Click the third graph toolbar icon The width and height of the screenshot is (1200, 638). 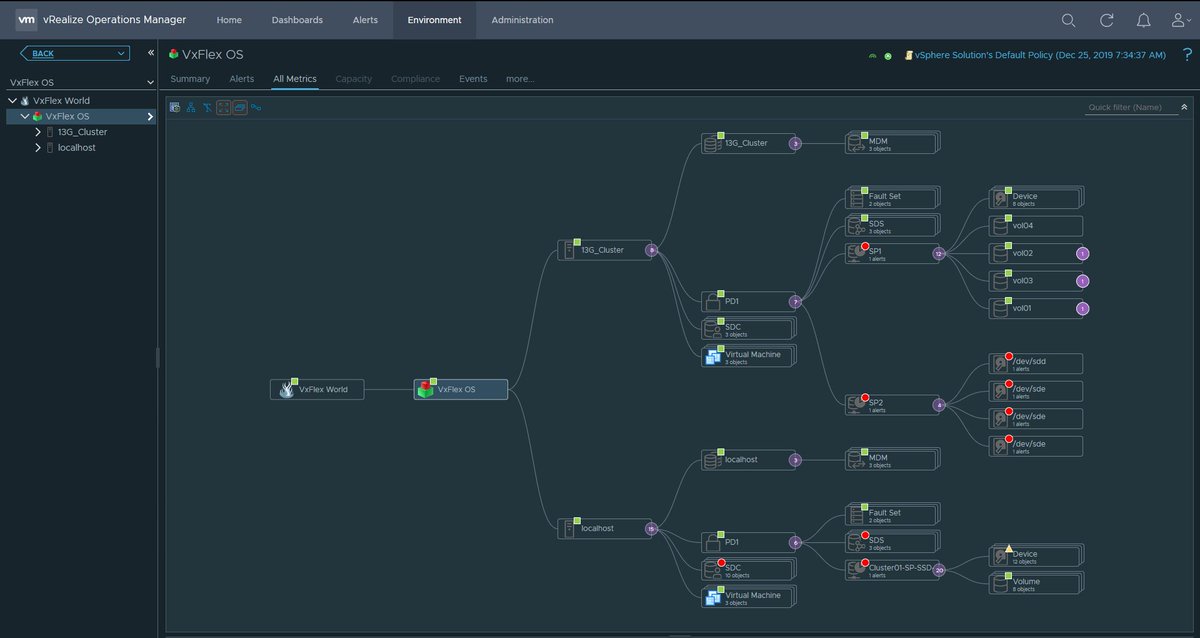click(207, 107)
